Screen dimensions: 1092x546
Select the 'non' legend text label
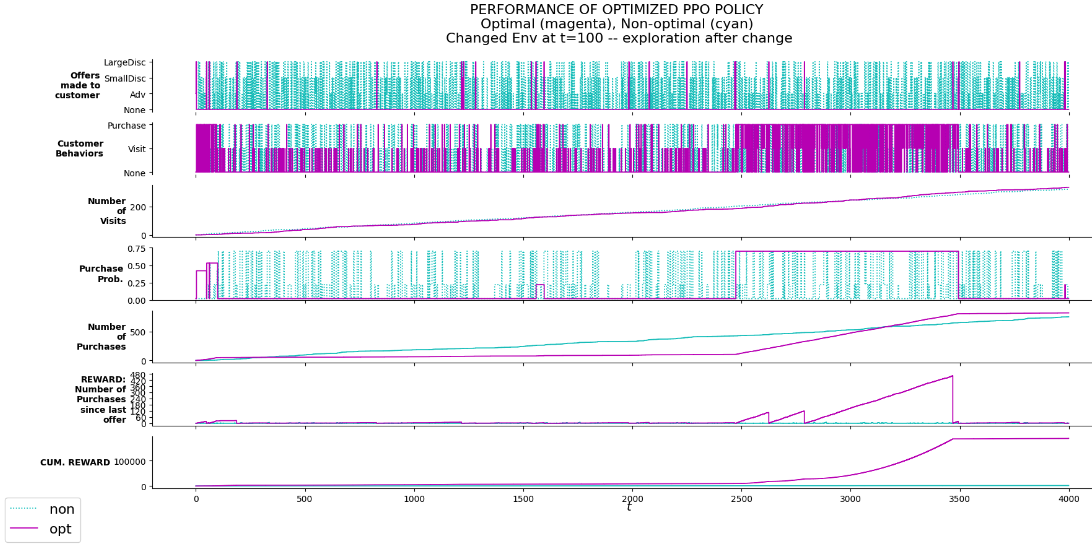tap(61, 510)
